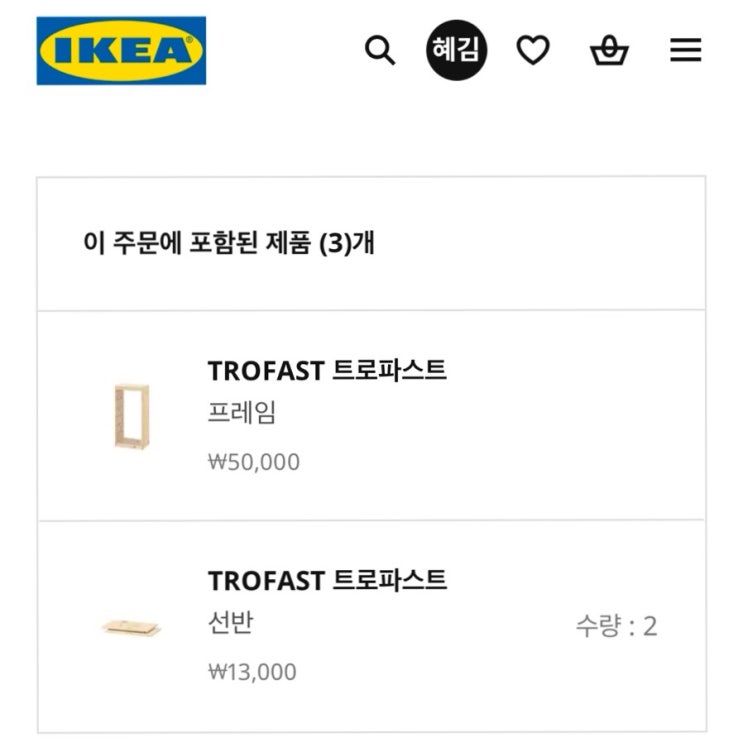
Task: Select the empty area right of ₩50,000
Action: (x=500, y=462)
